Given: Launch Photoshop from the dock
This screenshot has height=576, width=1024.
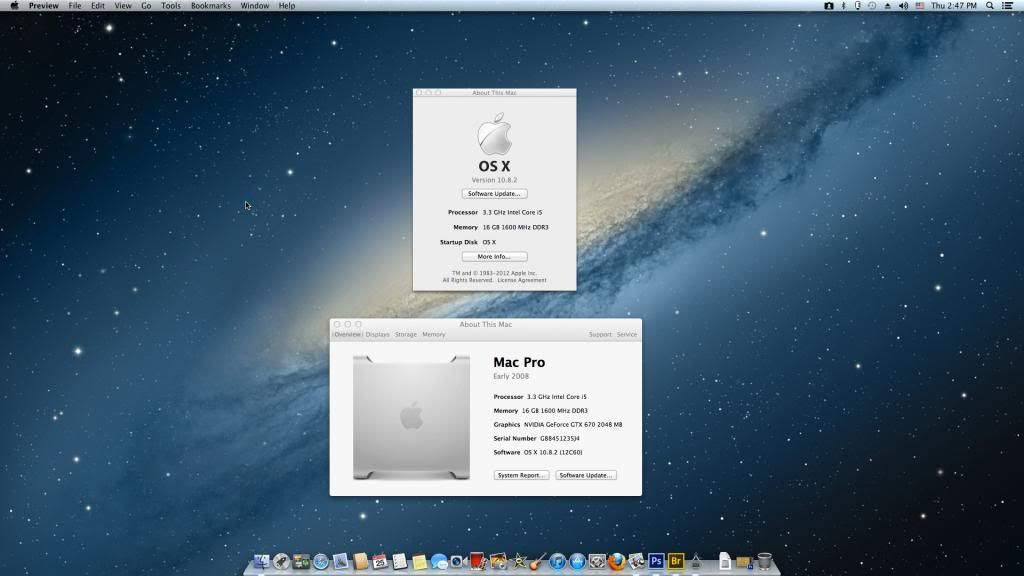Looking at the screenshot, I should point(656,562).
